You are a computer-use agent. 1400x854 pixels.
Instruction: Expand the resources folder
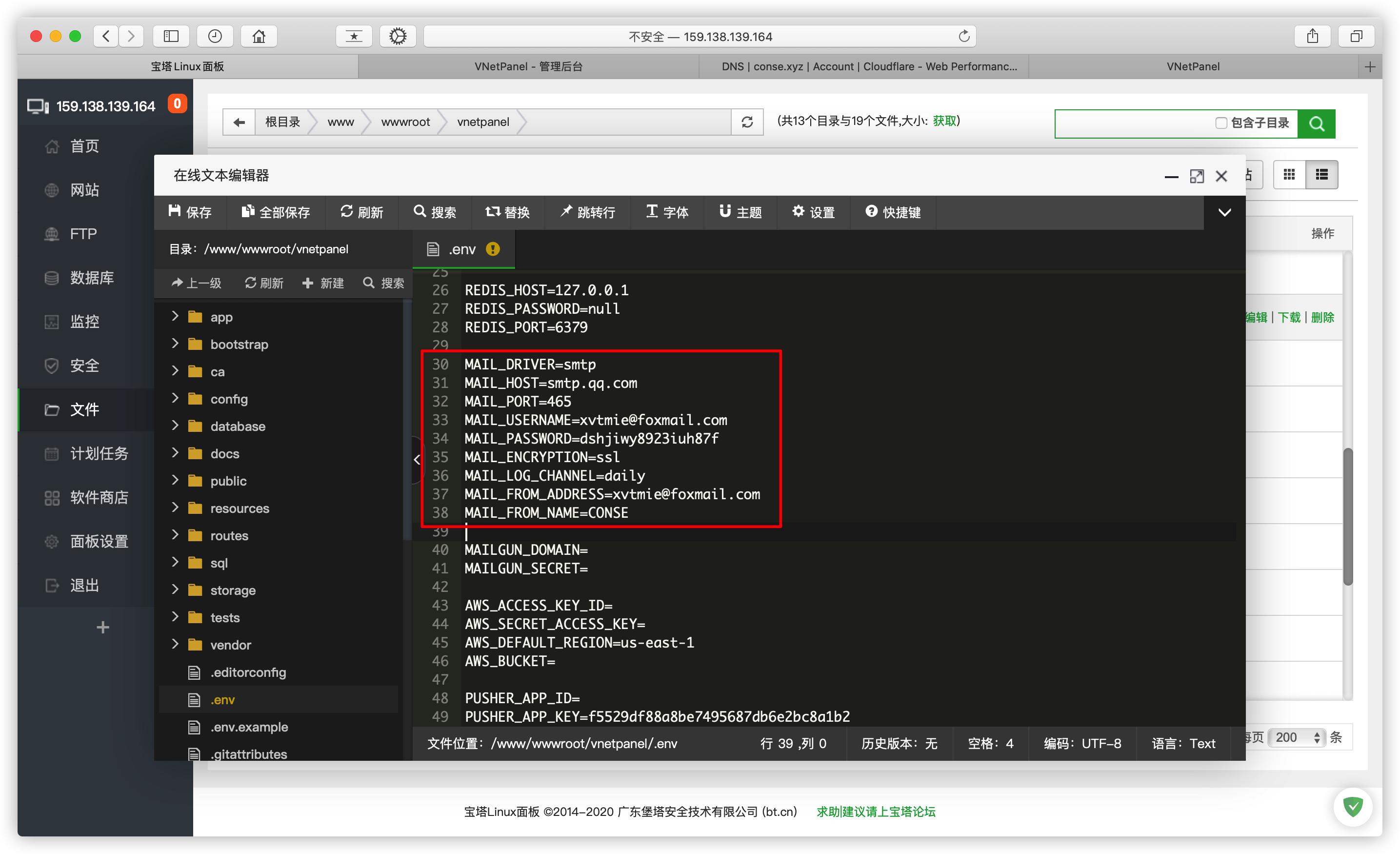(175, 507)
